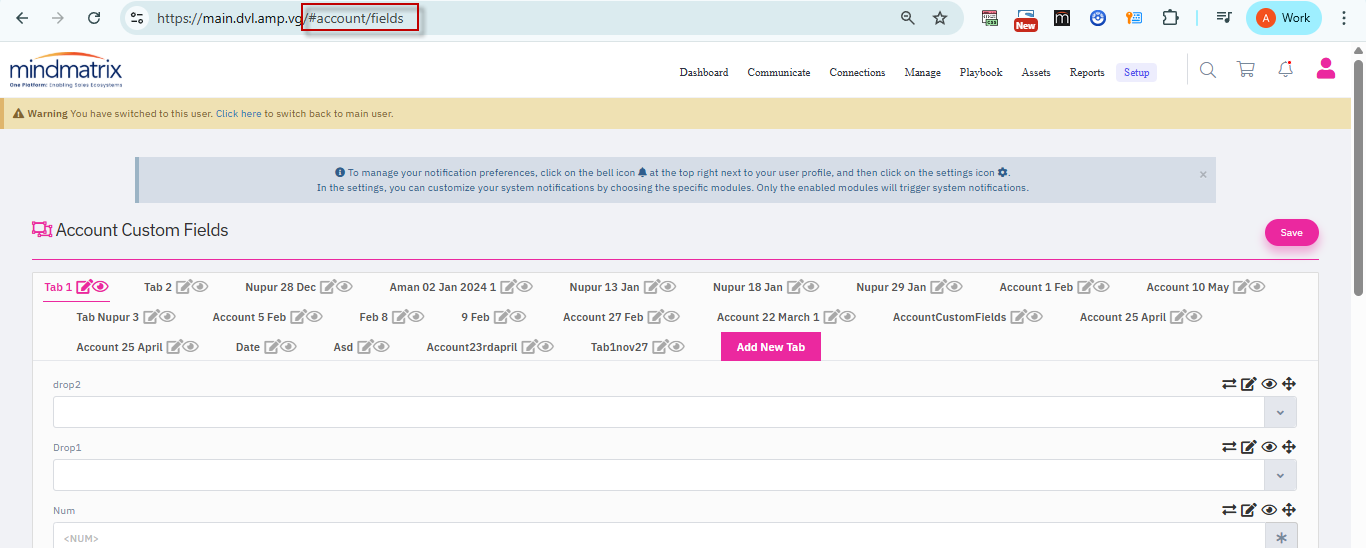Image resolution: width=1366 pixels, height=548 pixels.
Task: Bookmark page with the star icon
Action: 940,18
